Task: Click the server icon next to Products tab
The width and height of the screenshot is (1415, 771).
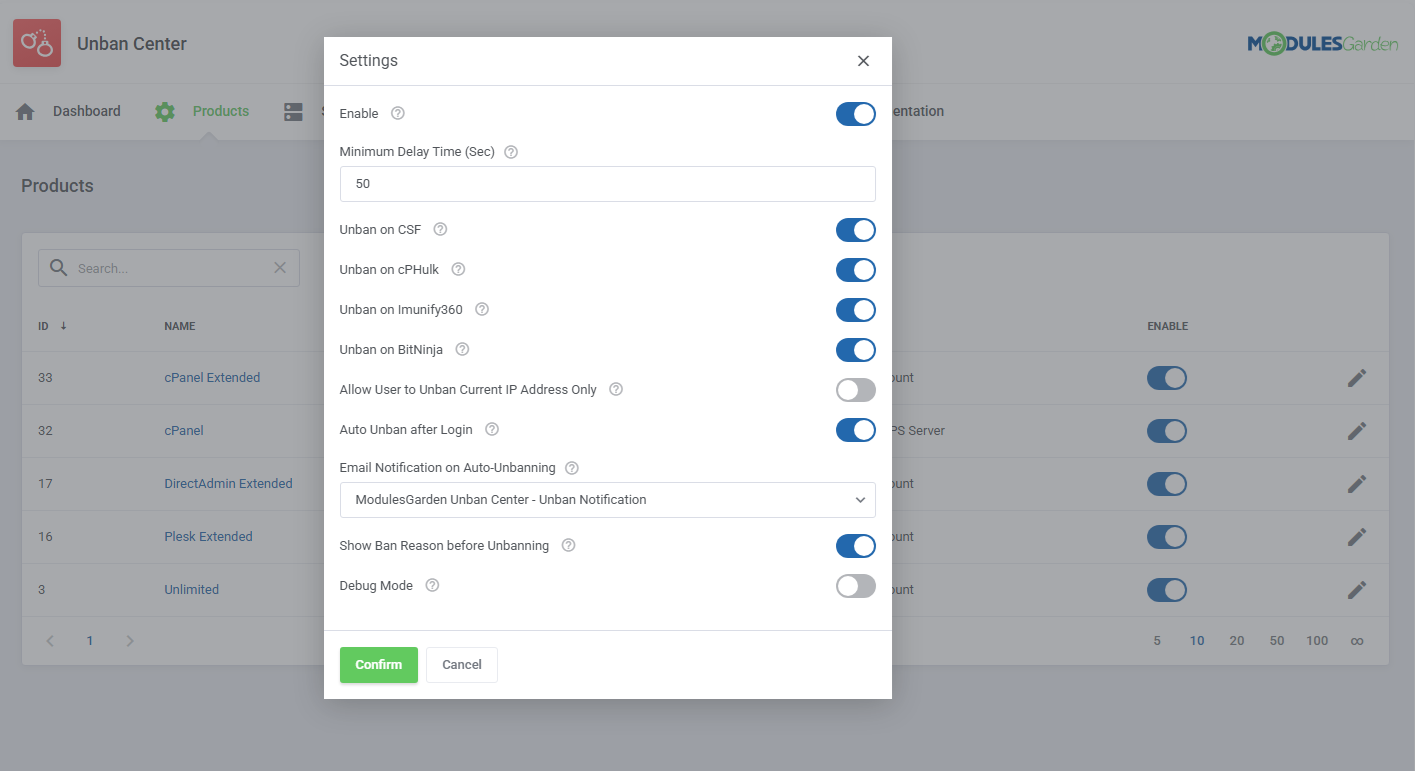Action: coord(293,112)
